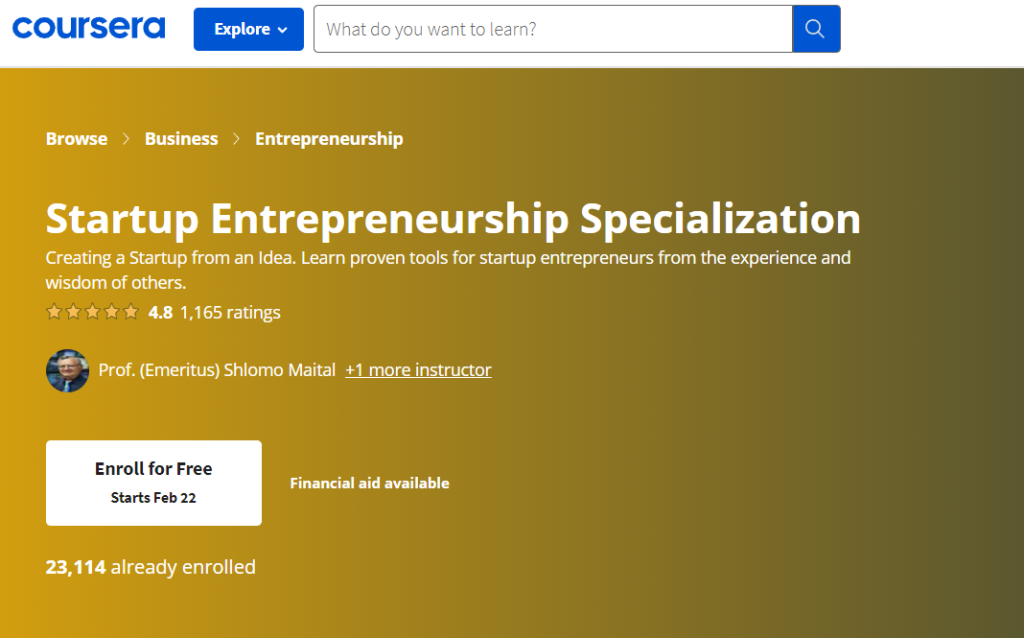Click the Financial aid available text
1024x638 pixels.
point(369,482)
